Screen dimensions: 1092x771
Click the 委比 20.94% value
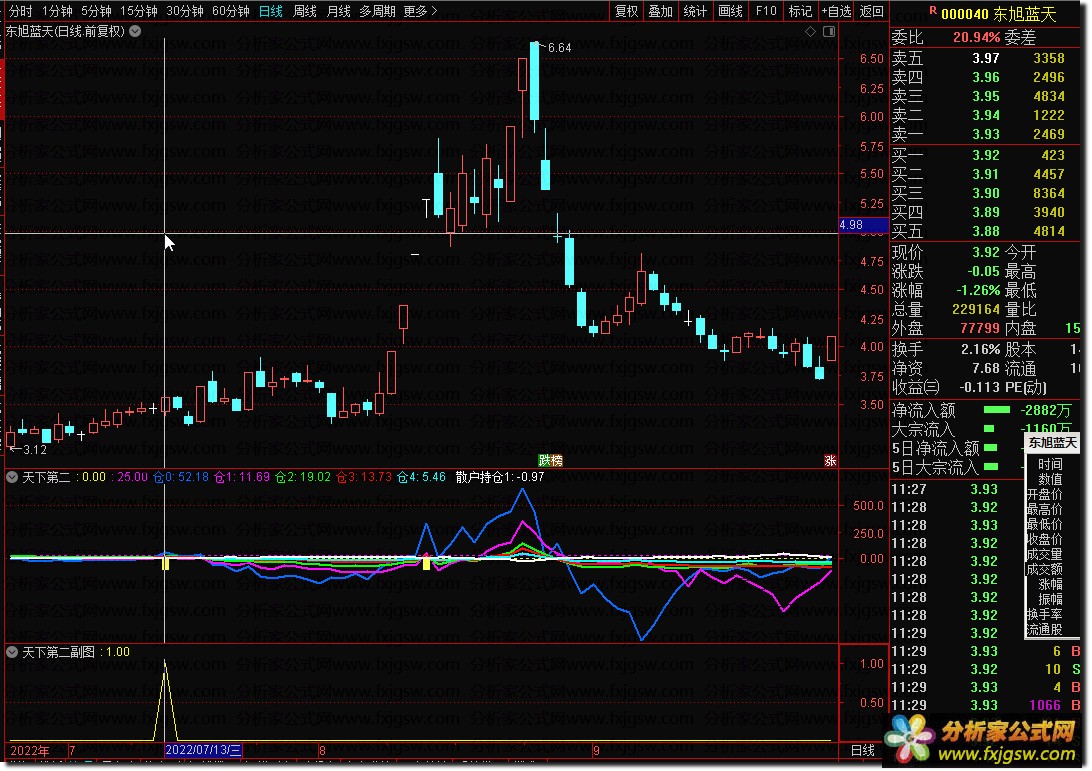coord(976,37)
